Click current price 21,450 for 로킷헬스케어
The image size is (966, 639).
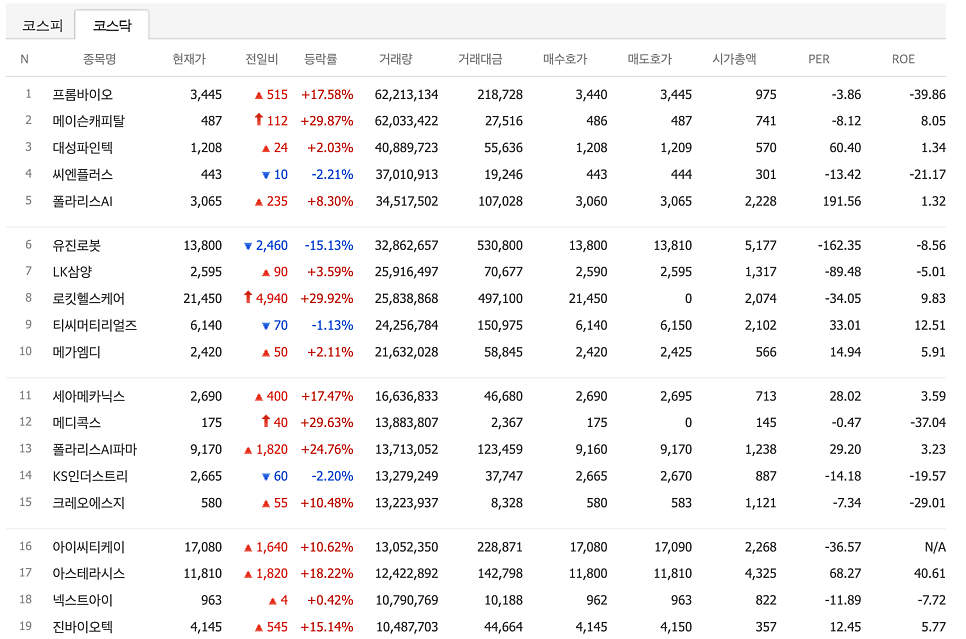[202, 298]
